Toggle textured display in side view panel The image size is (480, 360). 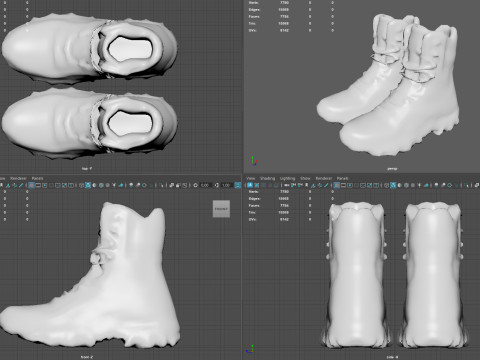coord(413,185)
